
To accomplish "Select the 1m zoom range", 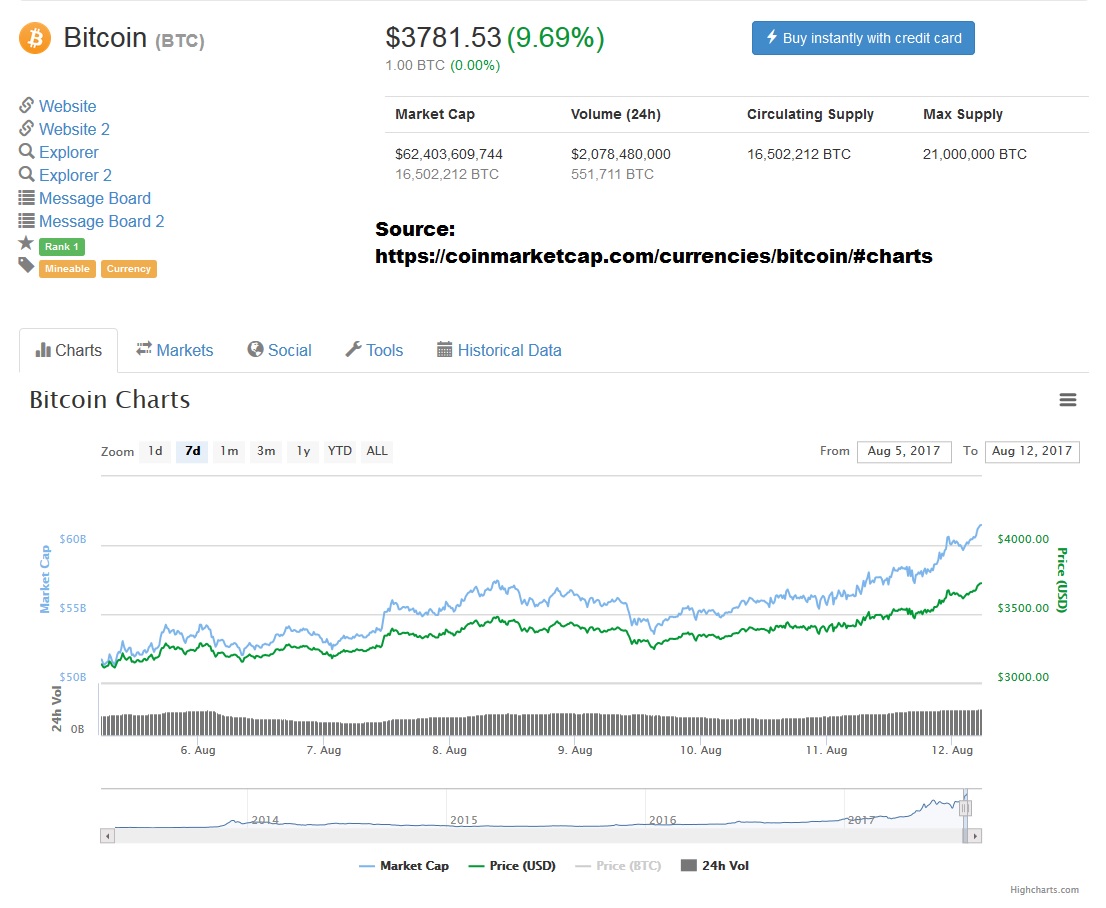I will click(229, 451).
